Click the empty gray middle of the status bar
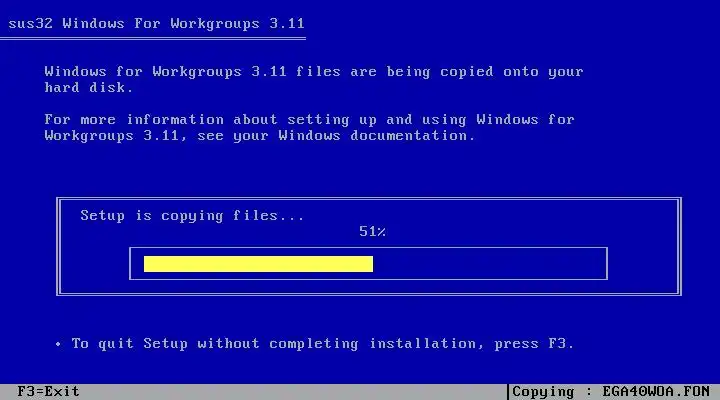720x400 pixels. (x=294, y=392)
